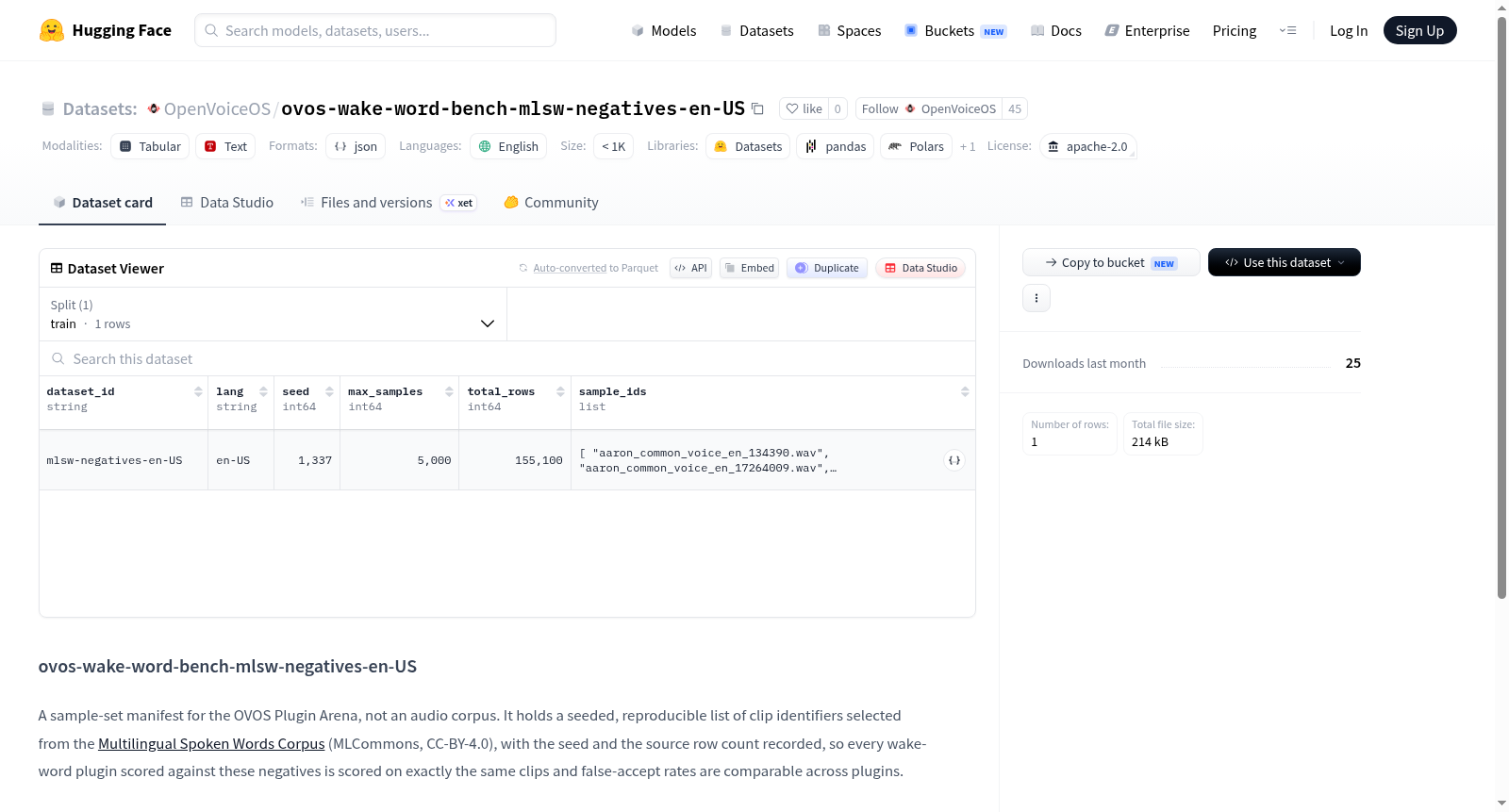Click the like heart button
Screen dimensions: 1509x812
tap(804, 108)
